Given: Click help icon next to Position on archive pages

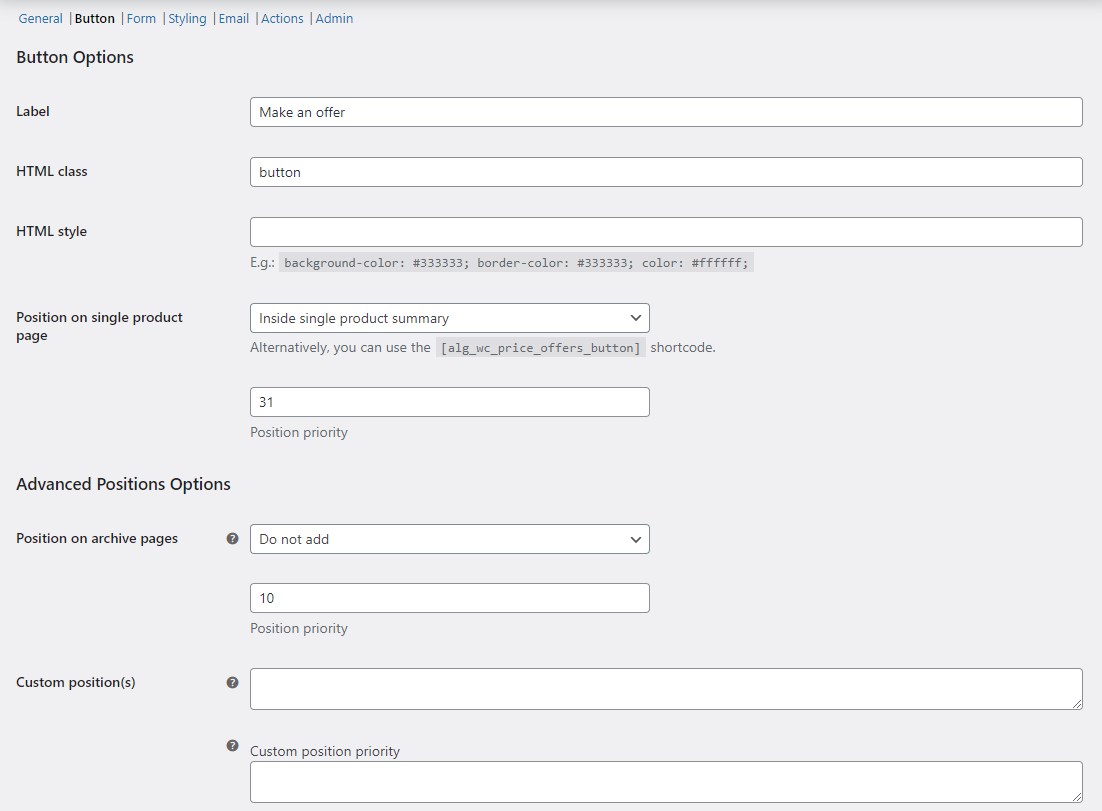Looking at the screenshot, I should pos(232,538).
